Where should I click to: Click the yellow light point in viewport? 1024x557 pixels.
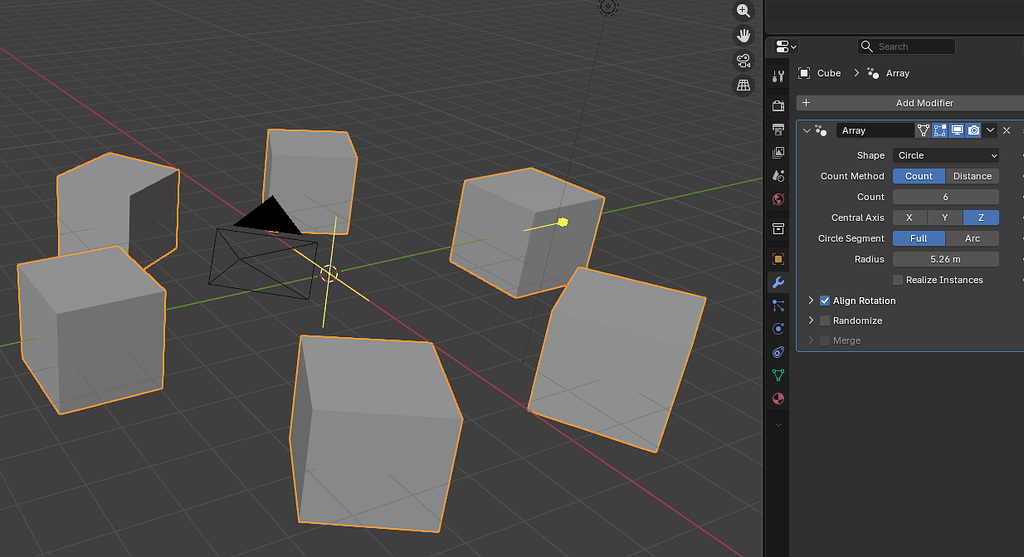(x=562, y=222)
